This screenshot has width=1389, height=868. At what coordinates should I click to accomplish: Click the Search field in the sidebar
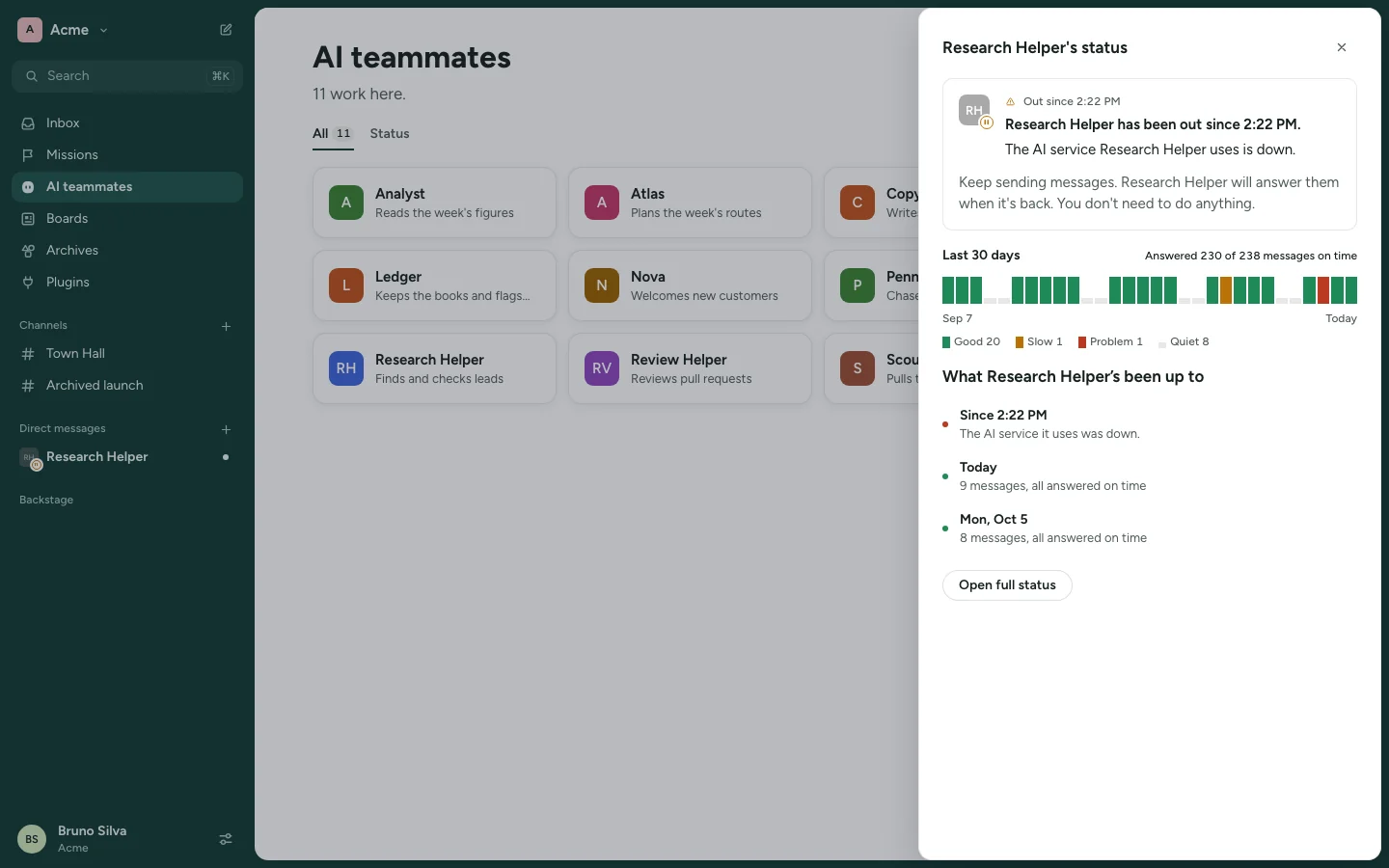[x=127, y=76]
